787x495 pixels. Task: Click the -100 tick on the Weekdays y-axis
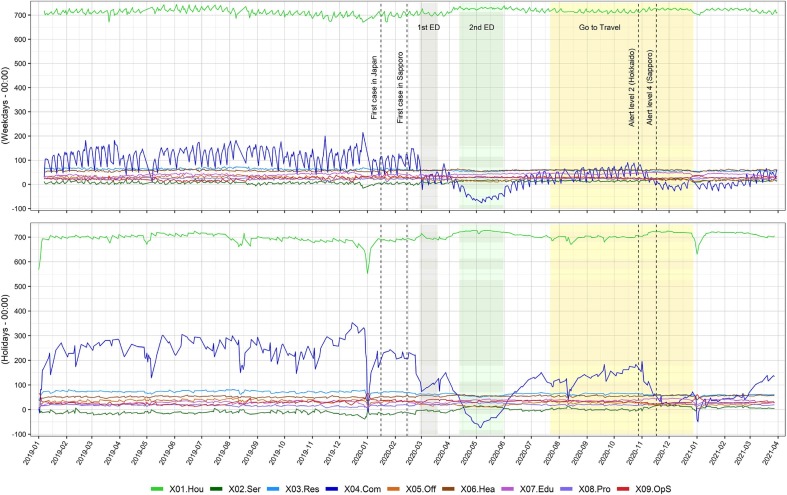(19, 209)
